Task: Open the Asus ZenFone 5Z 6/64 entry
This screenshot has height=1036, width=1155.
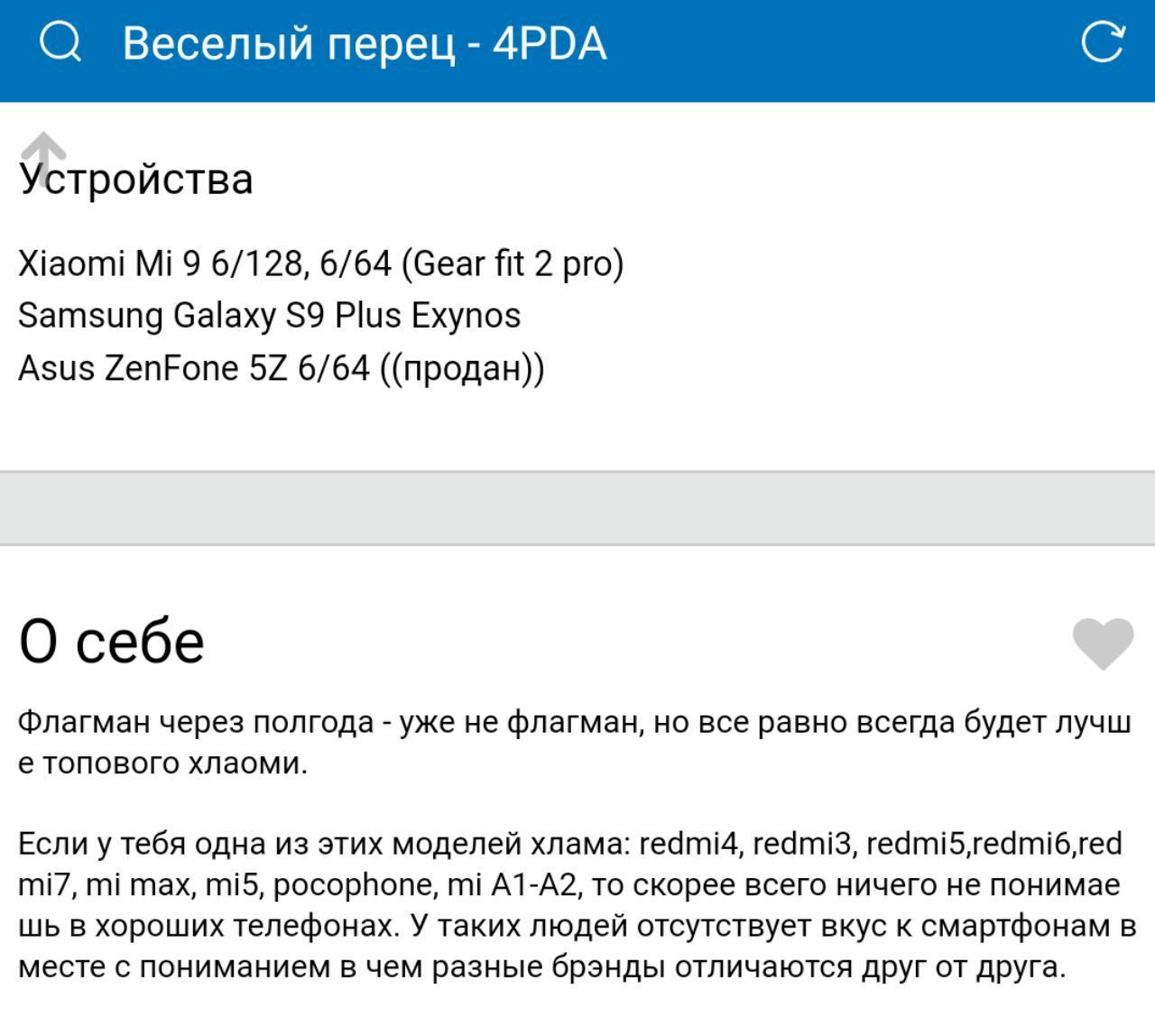Action: pyautogui.click(x=194, y=367)
